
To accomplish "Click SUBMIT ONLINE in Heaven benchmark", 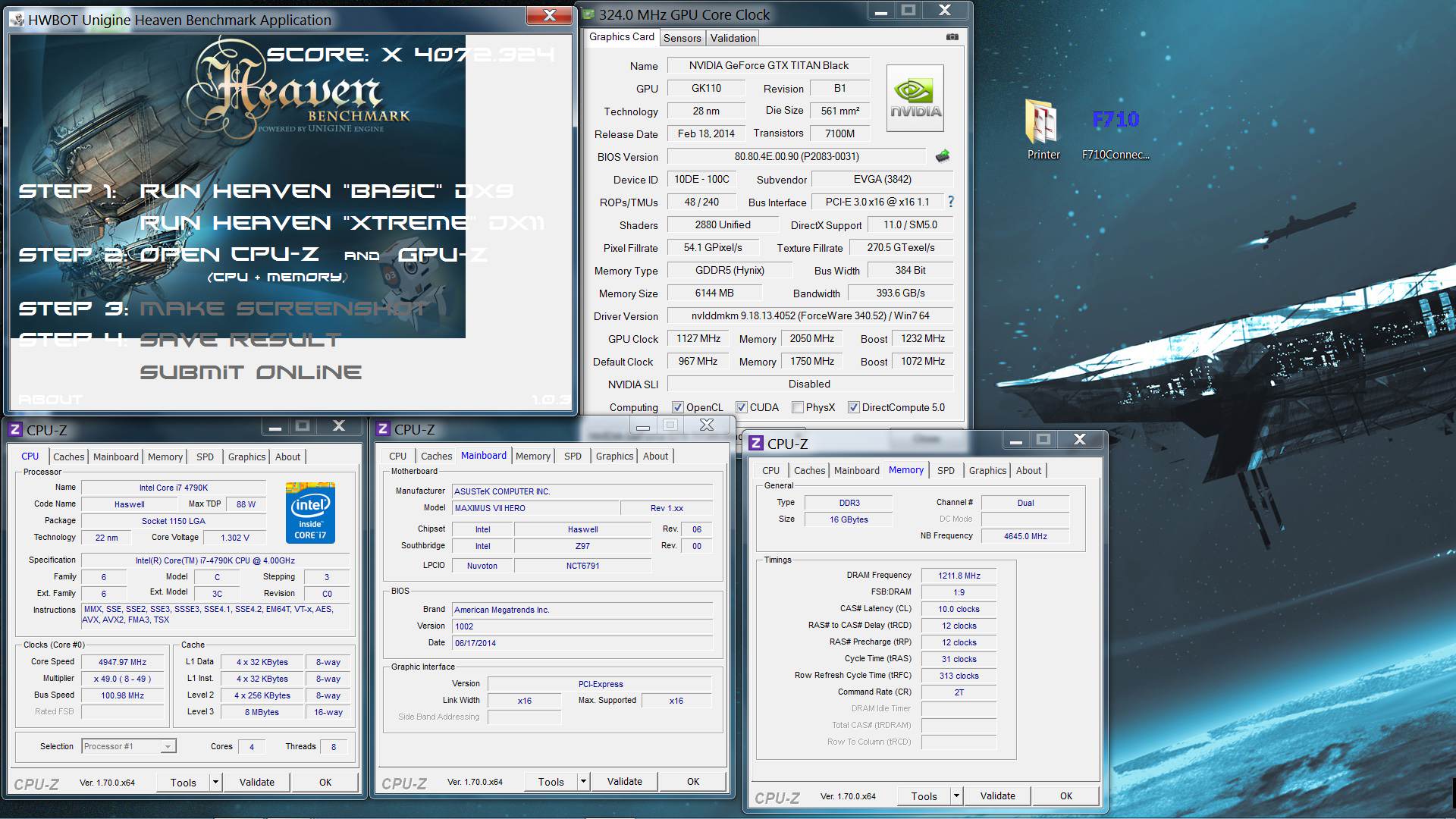I will pyautogui.click(x=251, y=372).
